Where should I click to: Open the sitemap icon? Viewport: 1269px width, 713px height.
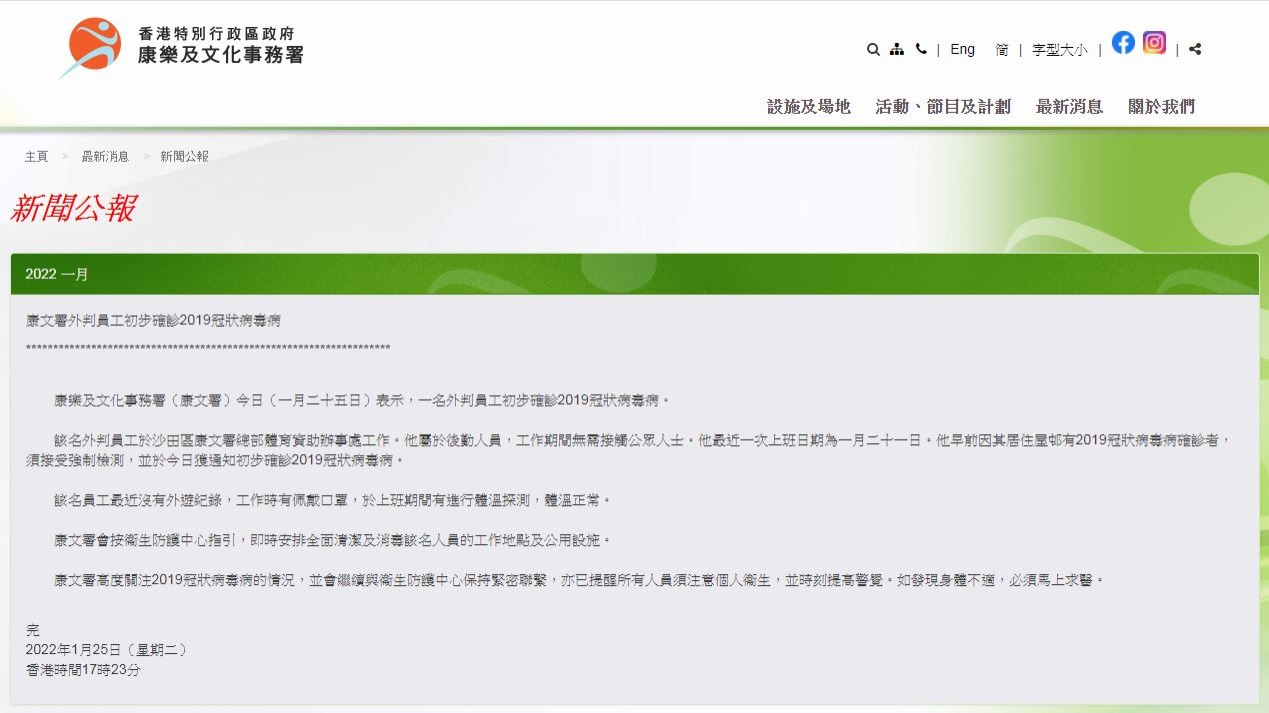pyautogui.click(x=897, y=49)
